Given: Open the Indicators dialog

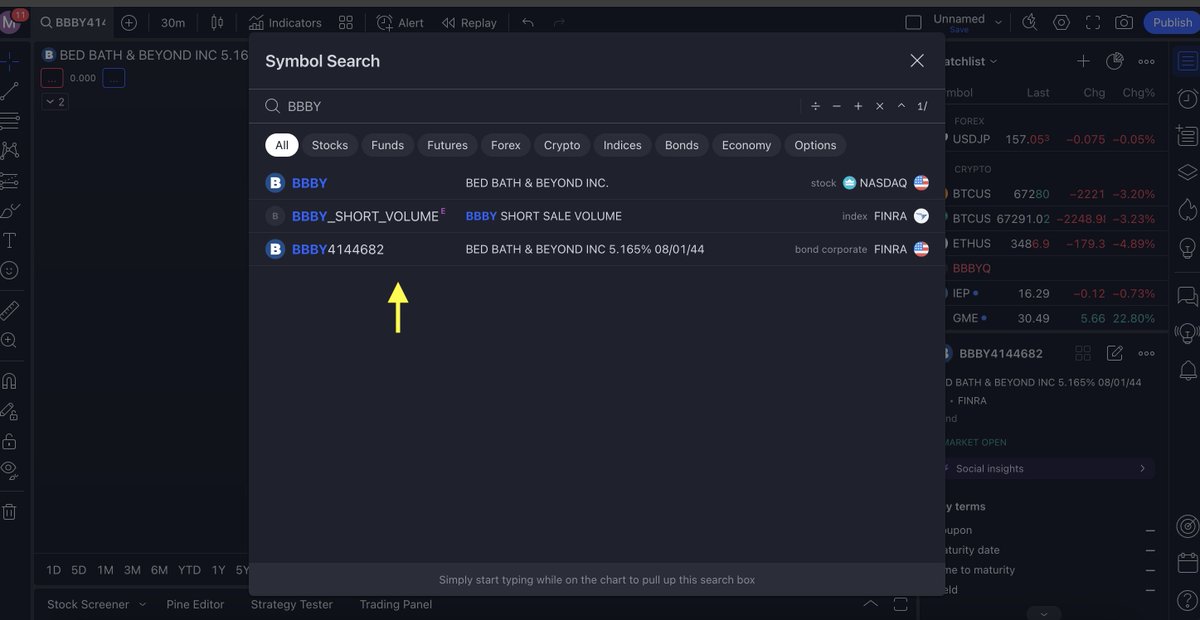Looking at the screenshot, I should 285,22.
